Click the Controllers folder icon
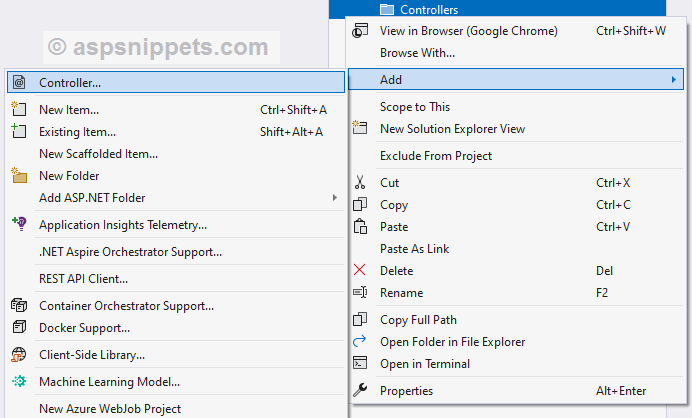692x418 pixels. [387, 9]
